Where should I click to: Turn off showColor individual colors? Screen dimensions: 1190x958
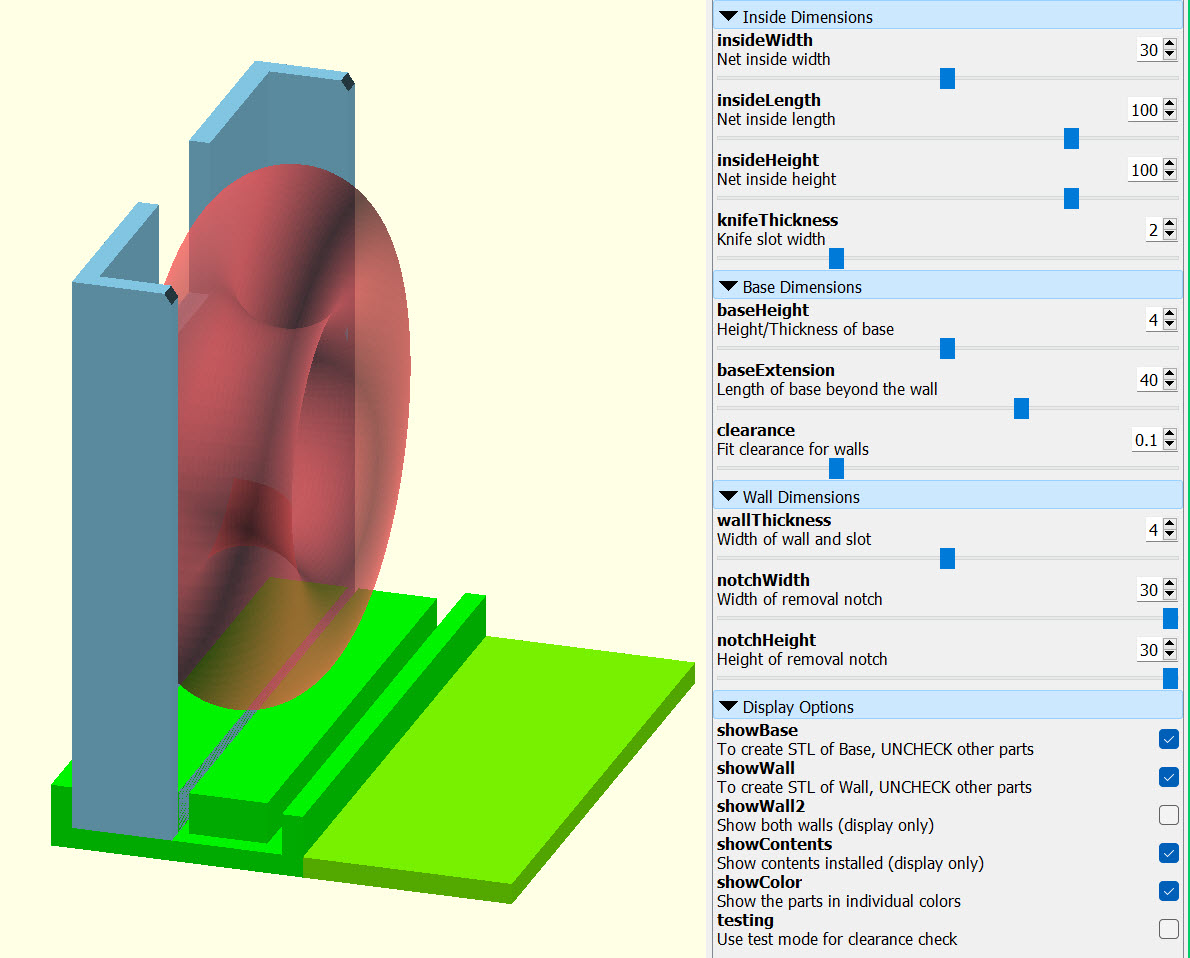click(1168, 891)
